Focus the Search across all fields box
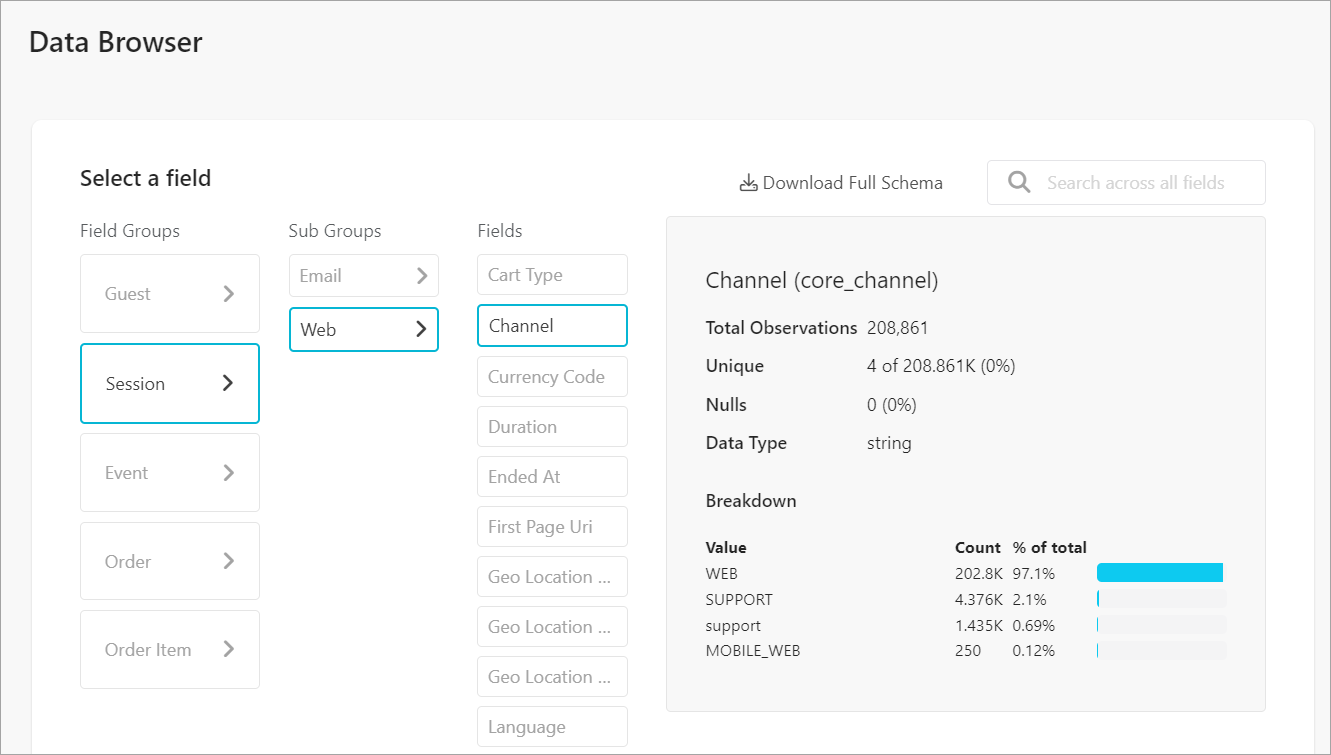This screenshot has height=755, width=1331. point(1126,182)
